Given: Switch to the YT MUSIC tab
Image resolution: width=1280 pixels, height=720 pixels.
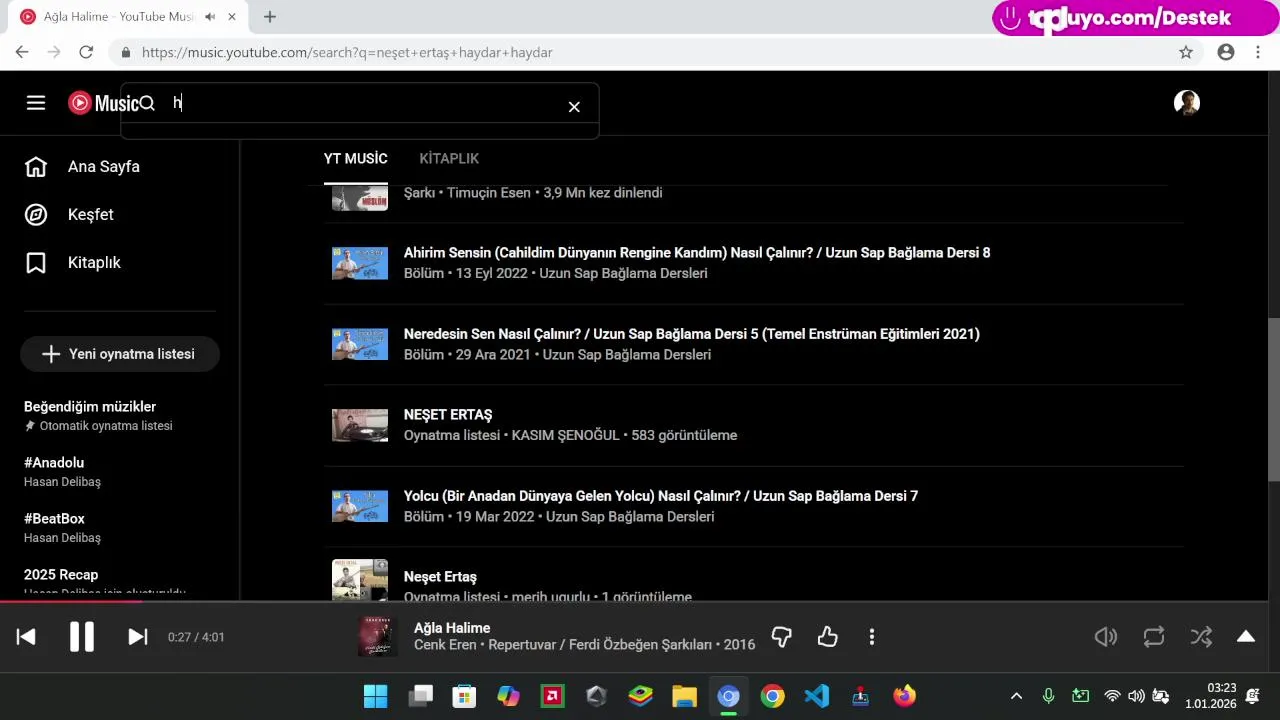Looking at the screenshot, I should point(356,159).
